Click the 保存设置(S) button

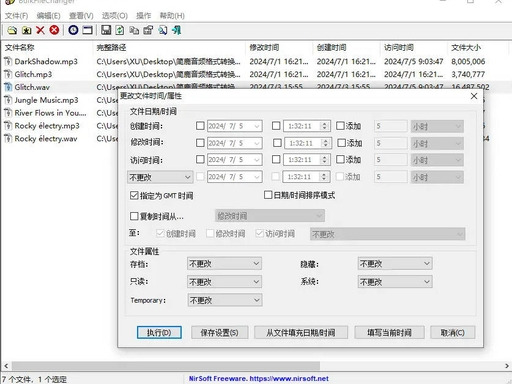tap(220, 332)
